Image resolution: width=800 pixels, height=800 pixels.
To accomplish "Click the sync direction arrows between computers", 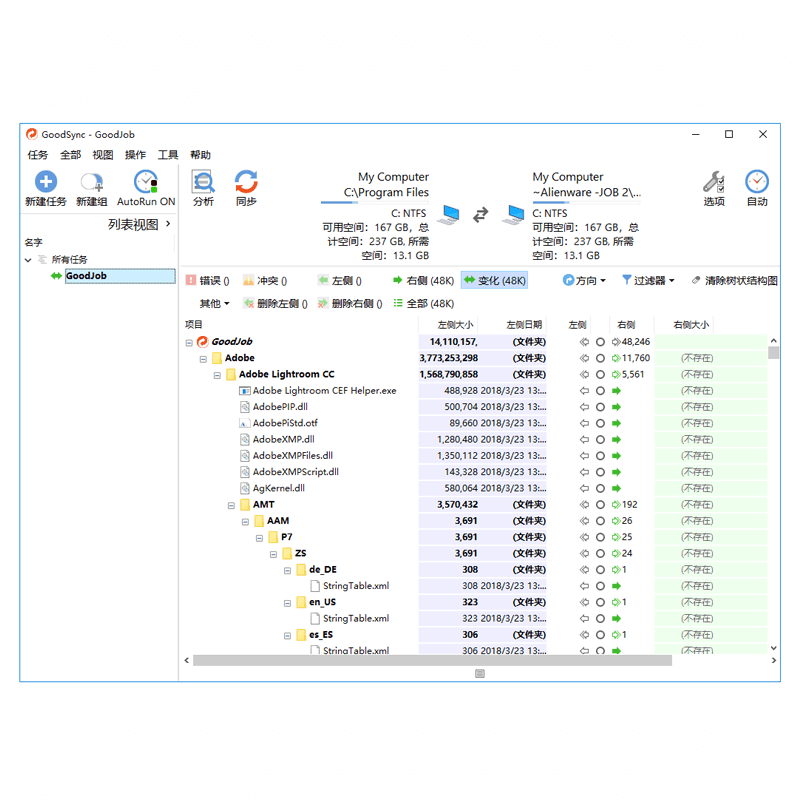I will pos(481,214).
